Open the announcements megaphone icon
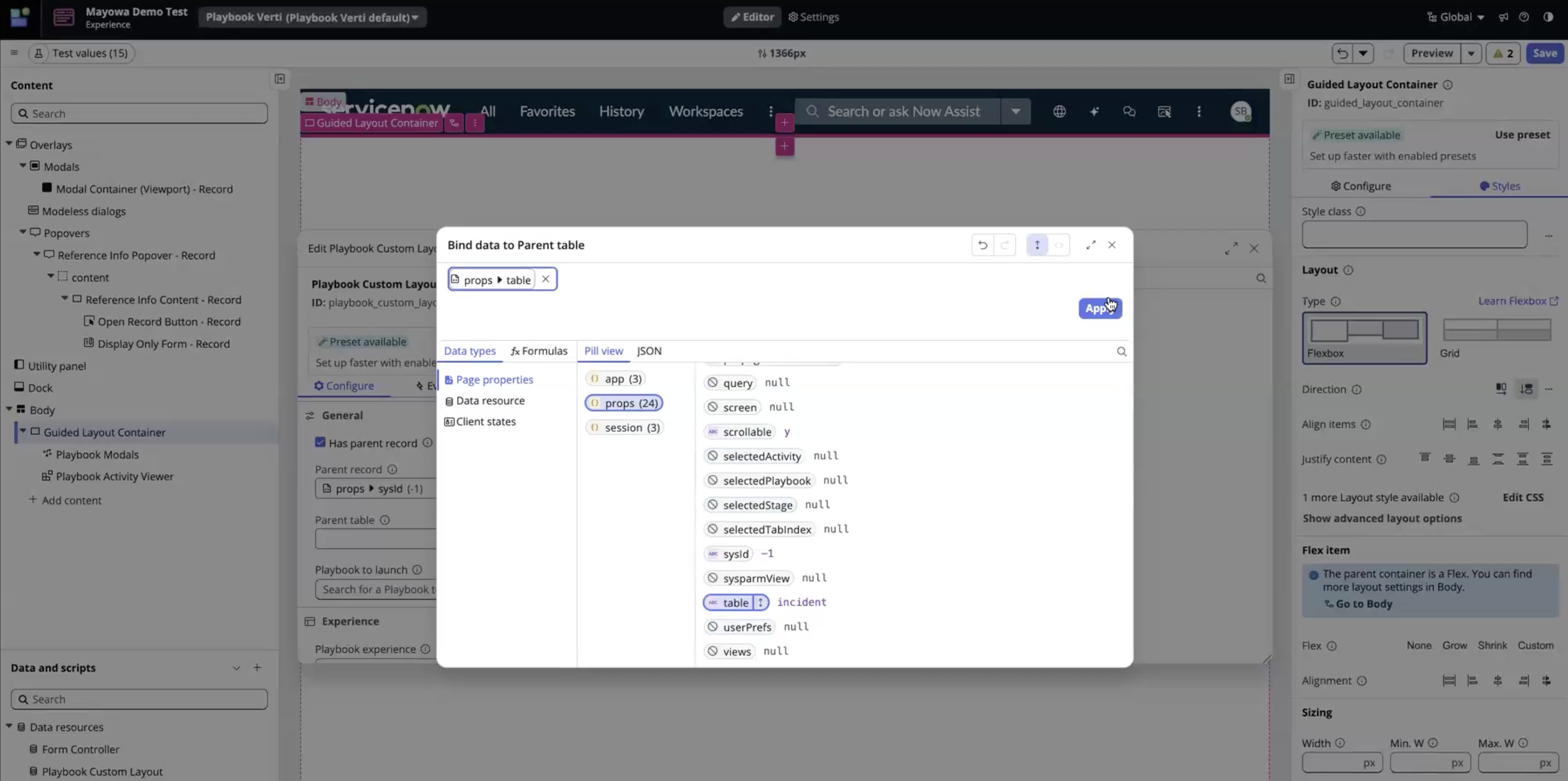1568x781 pixels. (x=1503, y=17)
